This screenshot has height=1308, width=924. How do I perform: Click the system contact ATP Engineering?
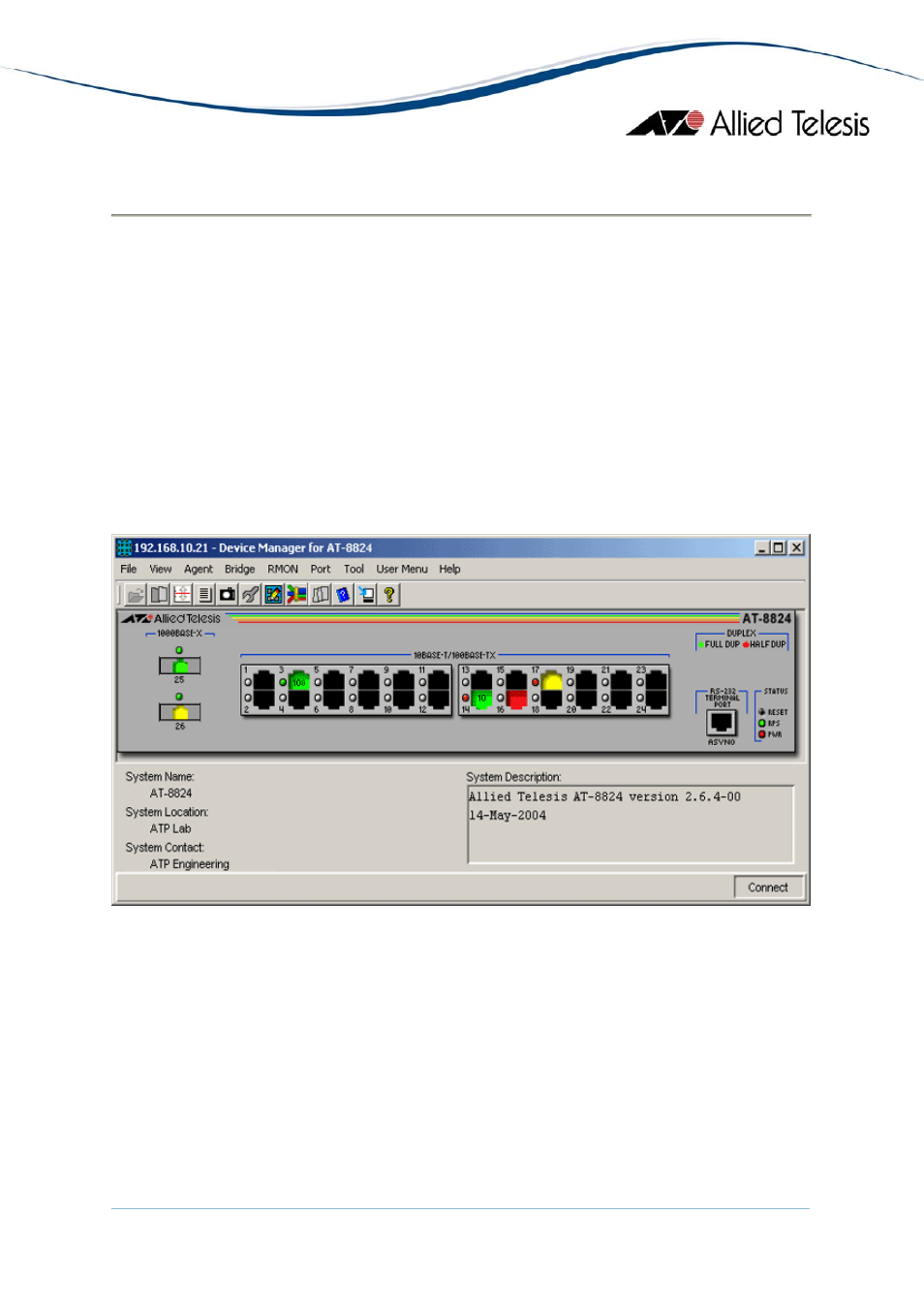click(190, 864)
